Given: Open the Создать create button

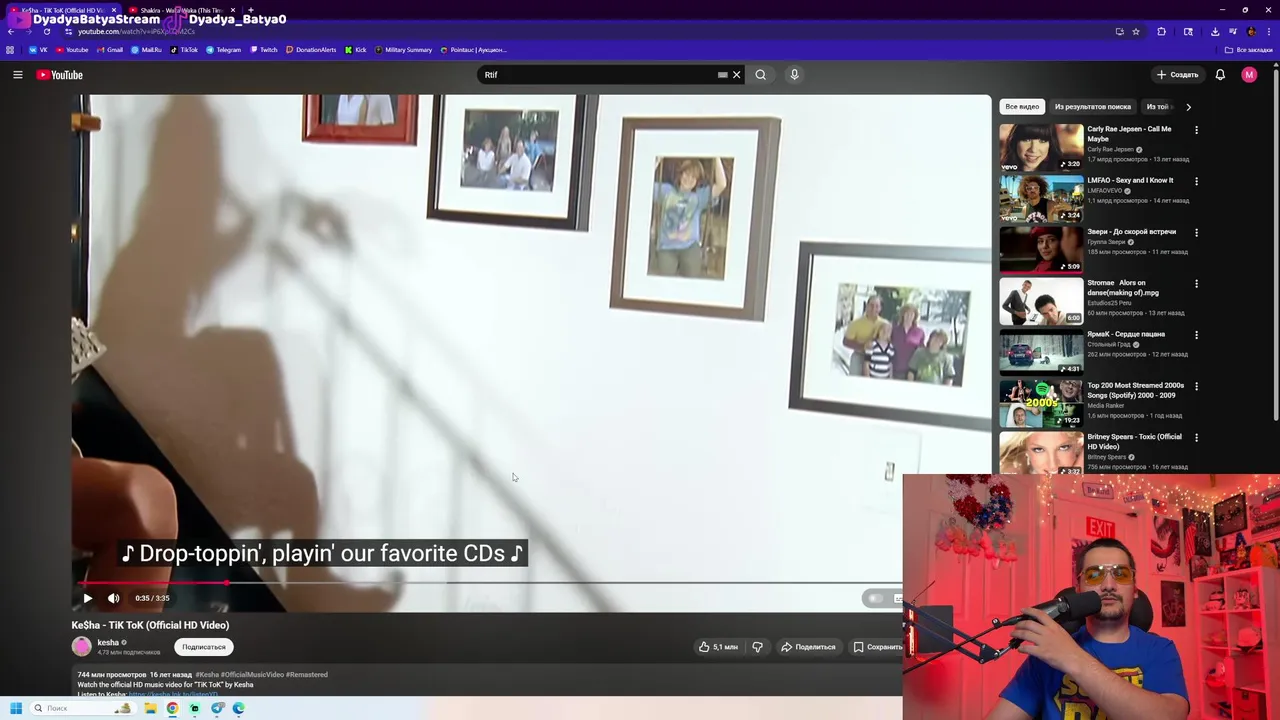Looking at the screenshot, I should [x=1178, y=75].
